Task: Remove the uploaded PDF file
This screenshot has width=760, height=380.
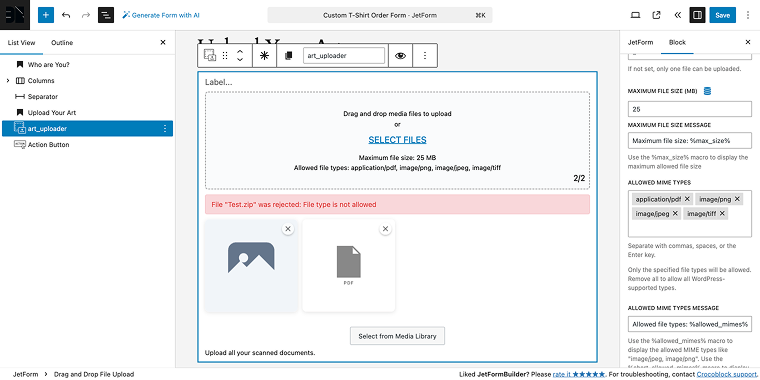Action: point(385,229)
